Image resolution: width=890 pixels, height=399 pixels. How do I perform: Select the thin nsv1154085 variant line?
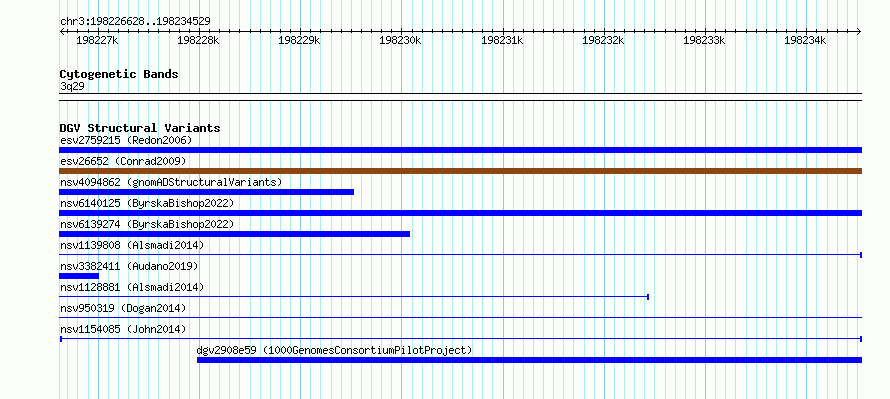[460, 339]
